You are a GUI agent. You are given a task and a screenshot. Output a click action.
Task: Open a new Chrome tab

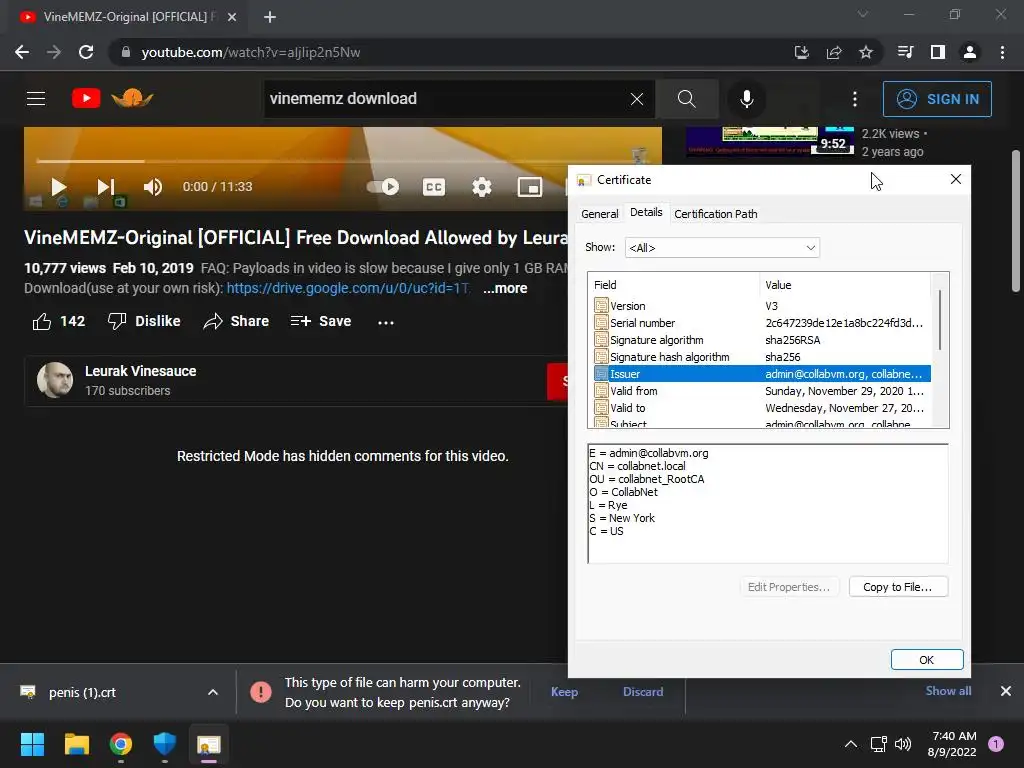[x=270, y=17]
